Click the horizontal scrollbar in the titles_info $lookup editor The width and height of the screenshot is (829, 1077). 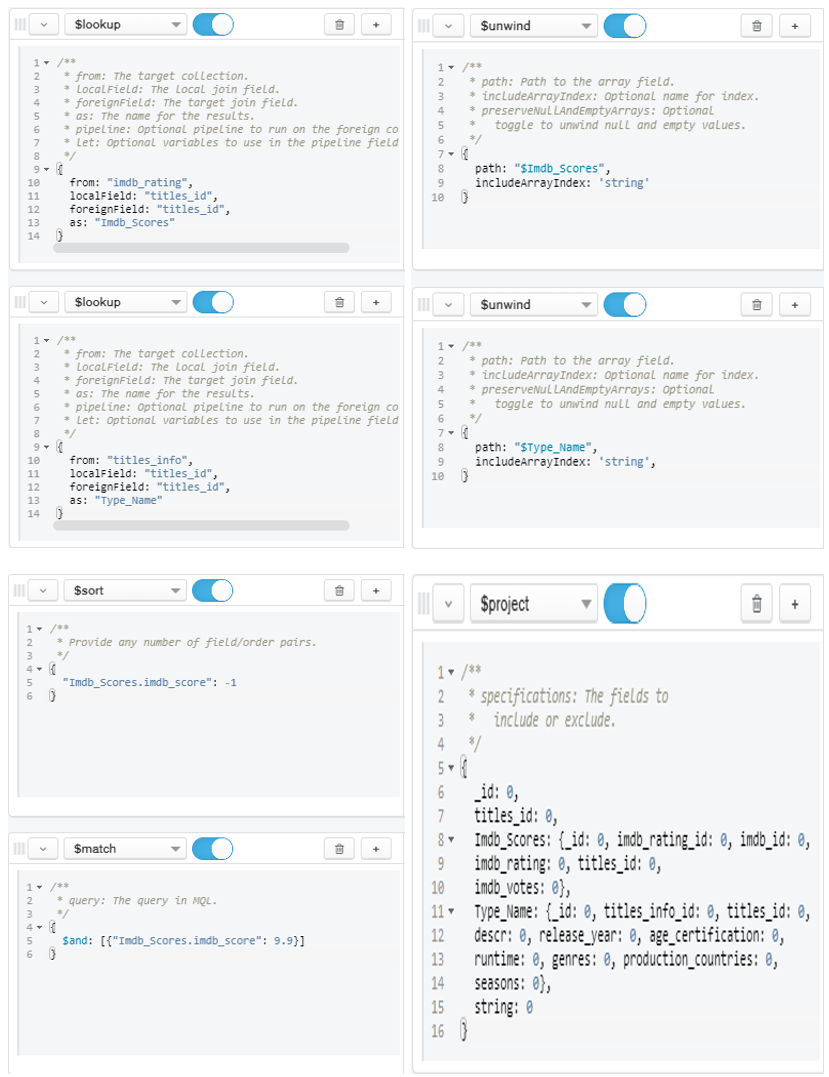click(x=201, y=525)
